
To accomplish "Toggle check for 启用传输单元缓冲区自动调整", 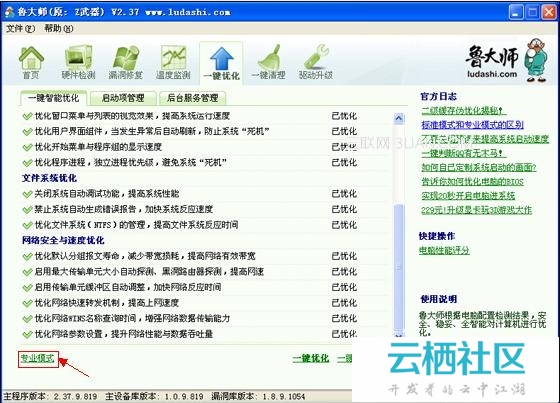I will [x=28, y=287].
